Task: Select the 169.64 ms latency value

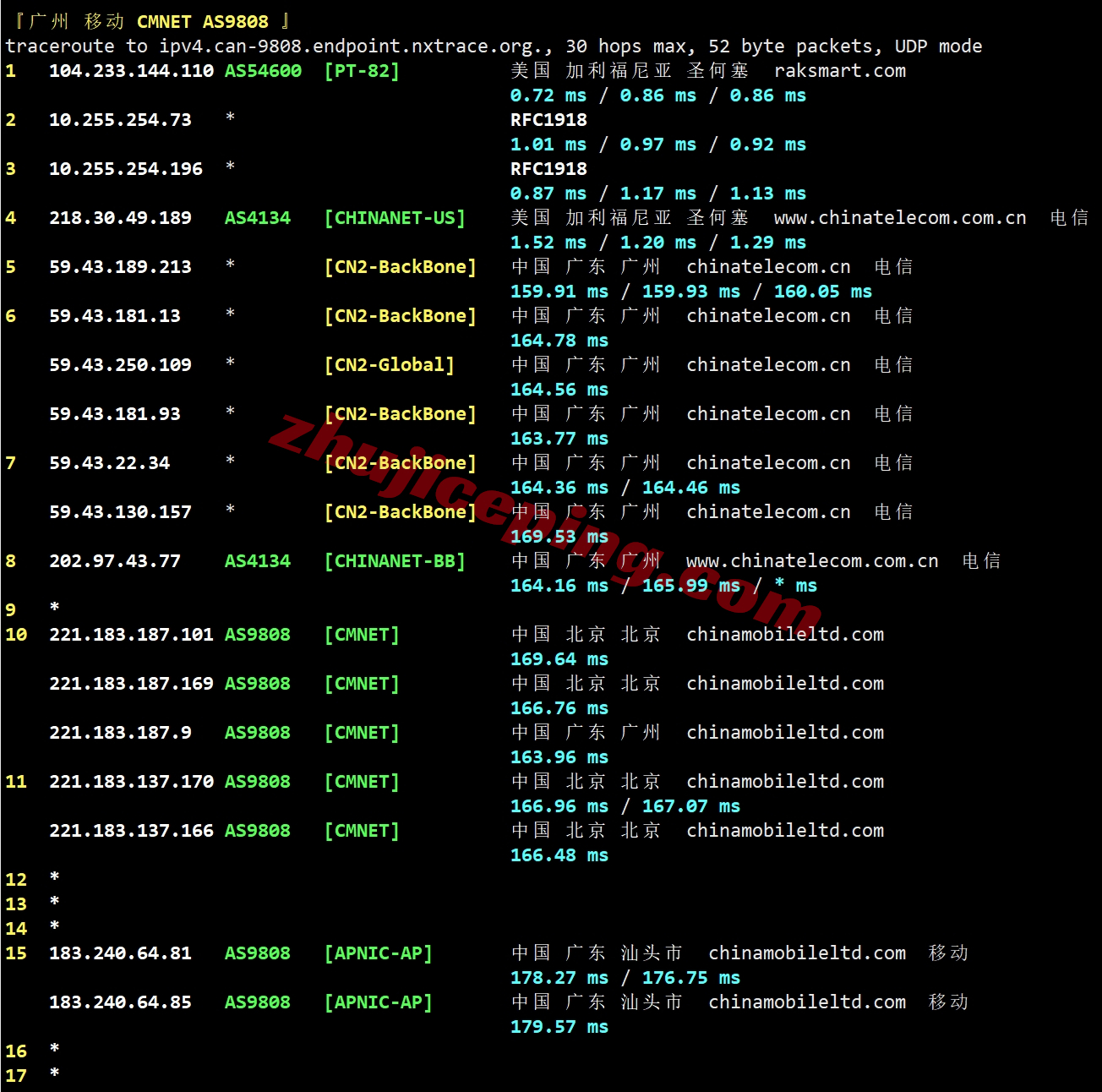Action: coord(559,659)
